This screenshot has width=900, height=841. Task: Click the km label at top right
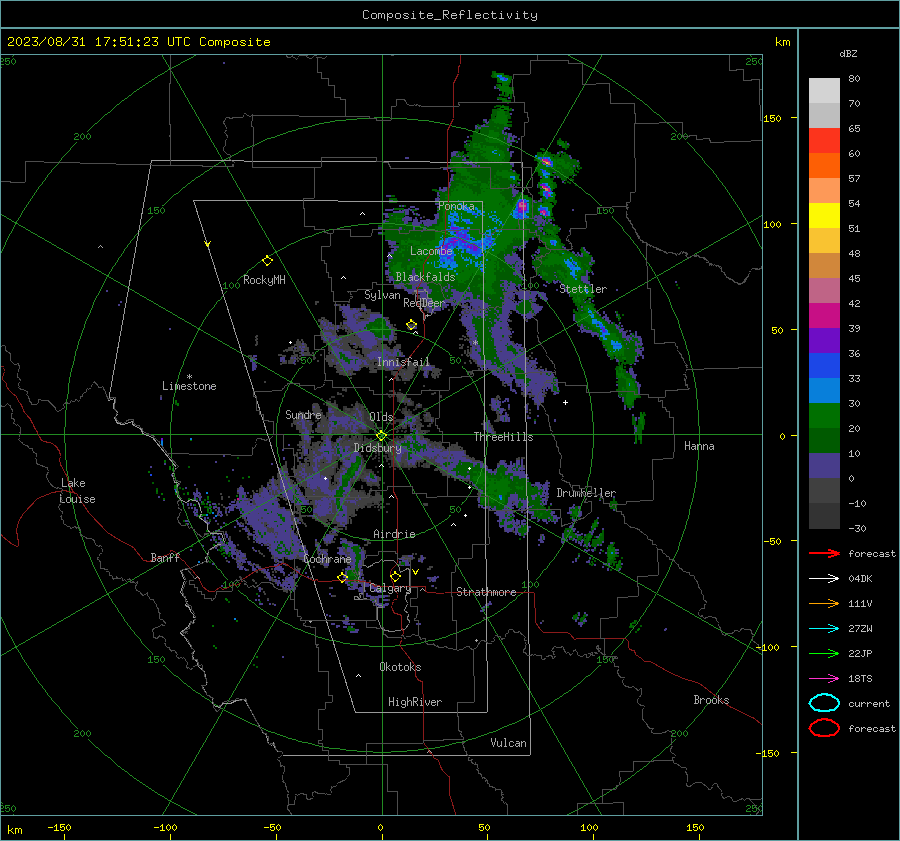tap(782, 42)
